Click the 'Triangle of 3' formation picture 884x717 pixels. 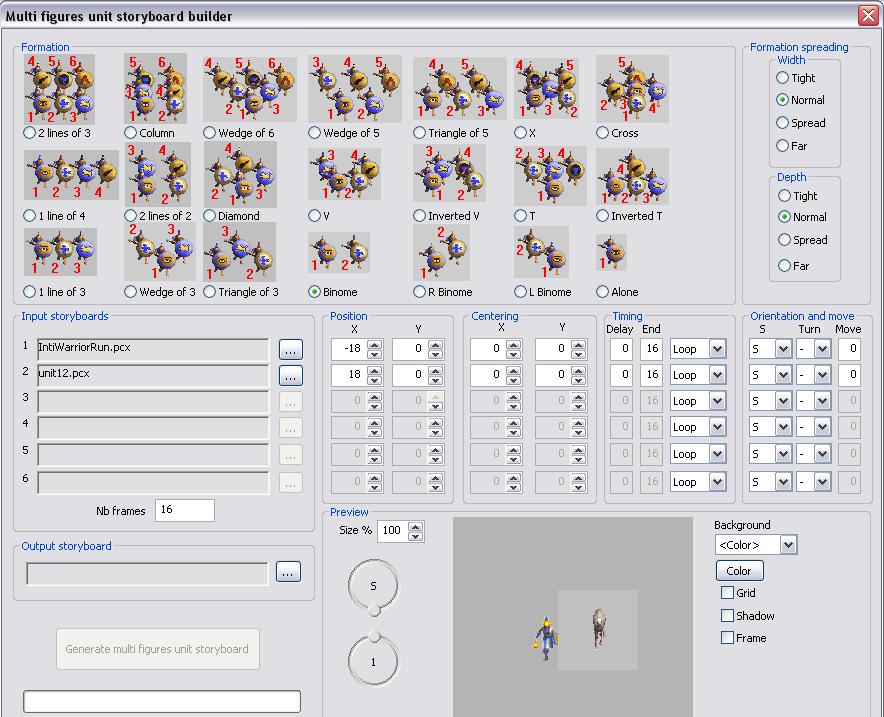(240, 251)
